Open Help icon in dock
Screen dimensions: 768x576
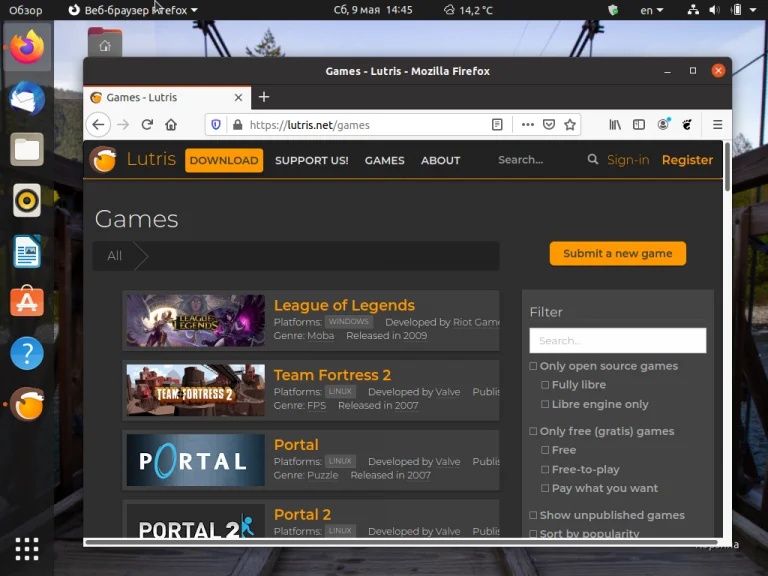pyautogui.click(x=27, y=353)
